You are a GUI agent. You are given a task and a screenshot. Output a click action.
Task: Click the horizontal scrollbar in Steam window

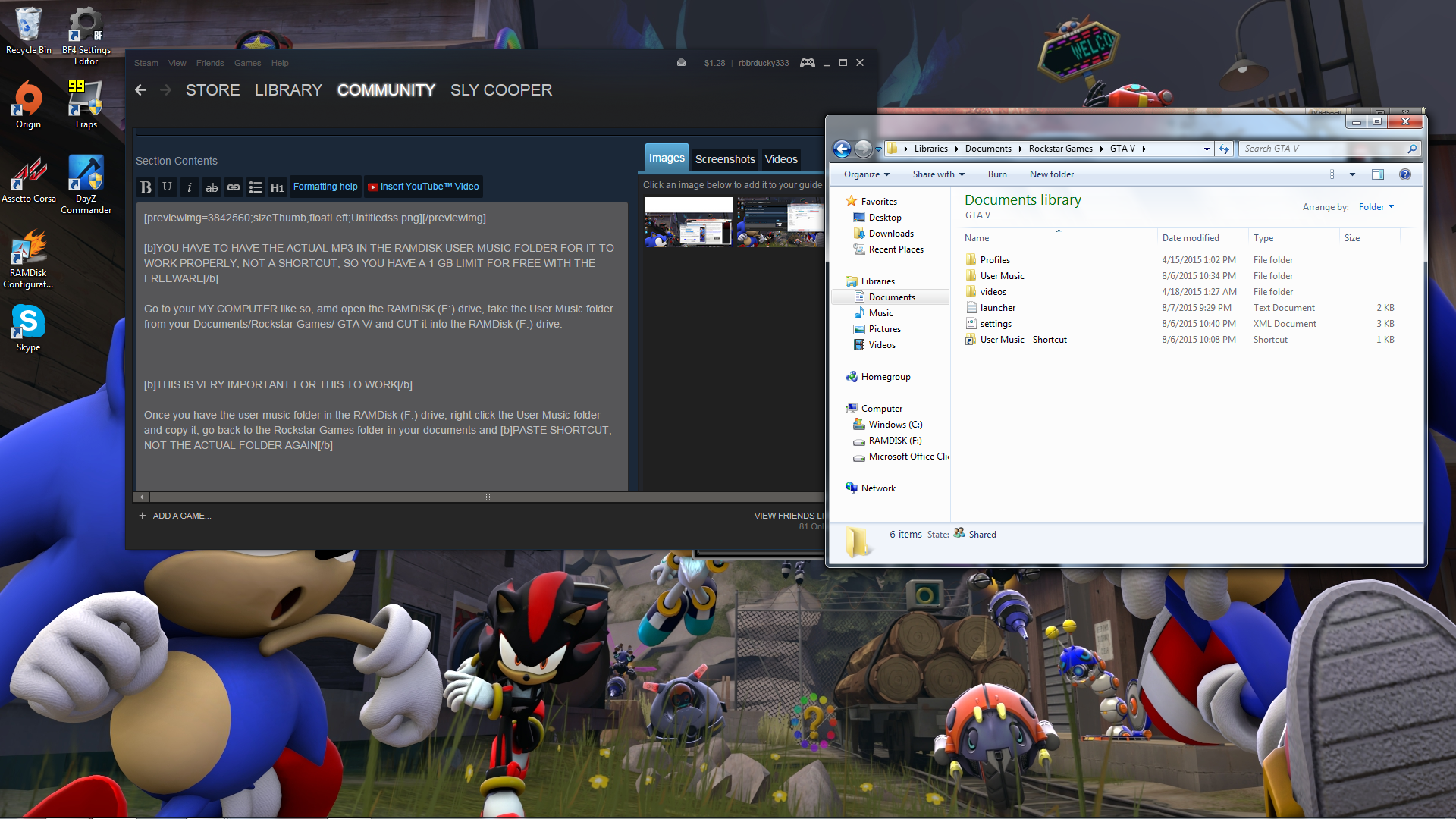tap(488, 497)
